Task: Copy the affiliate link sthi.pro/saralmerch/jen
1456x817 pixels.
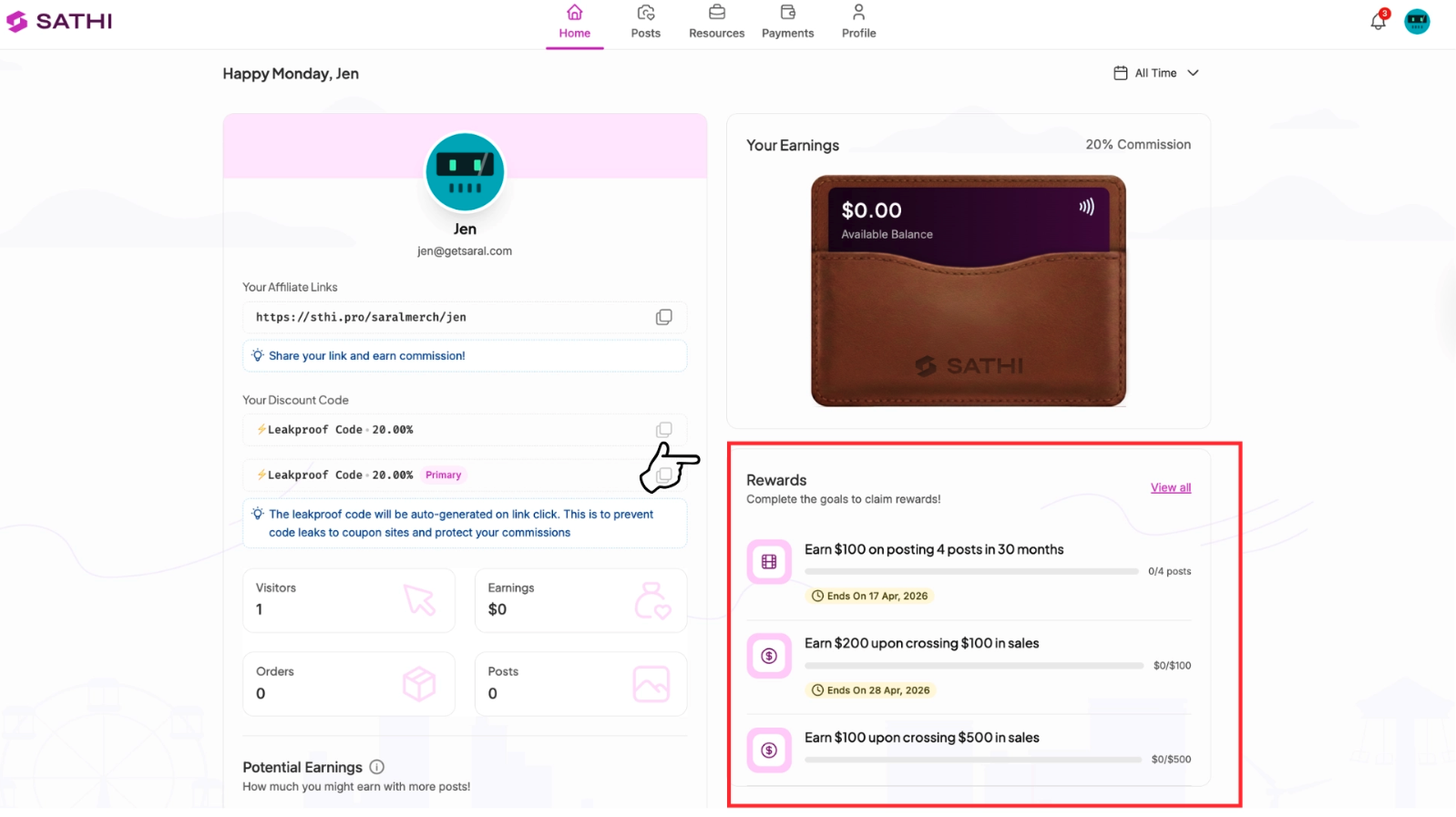Action: click(x=664, y=317)
